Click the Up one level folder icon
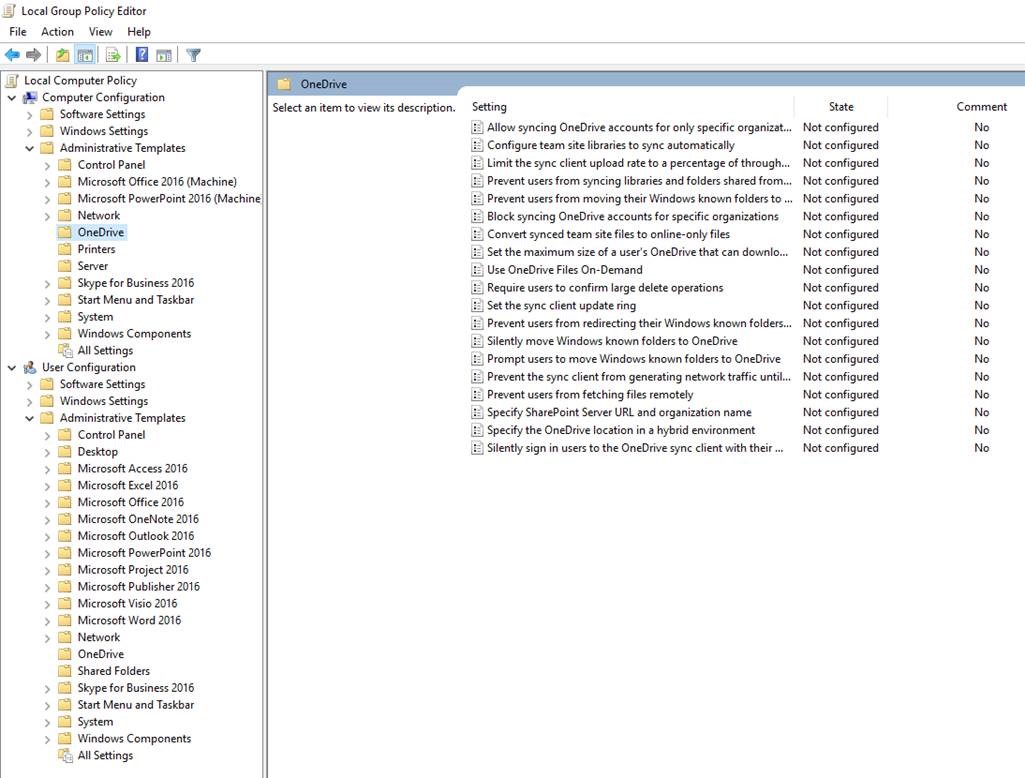The height and width of the screenshot is (778, 1025). click(x=63, y=55)
